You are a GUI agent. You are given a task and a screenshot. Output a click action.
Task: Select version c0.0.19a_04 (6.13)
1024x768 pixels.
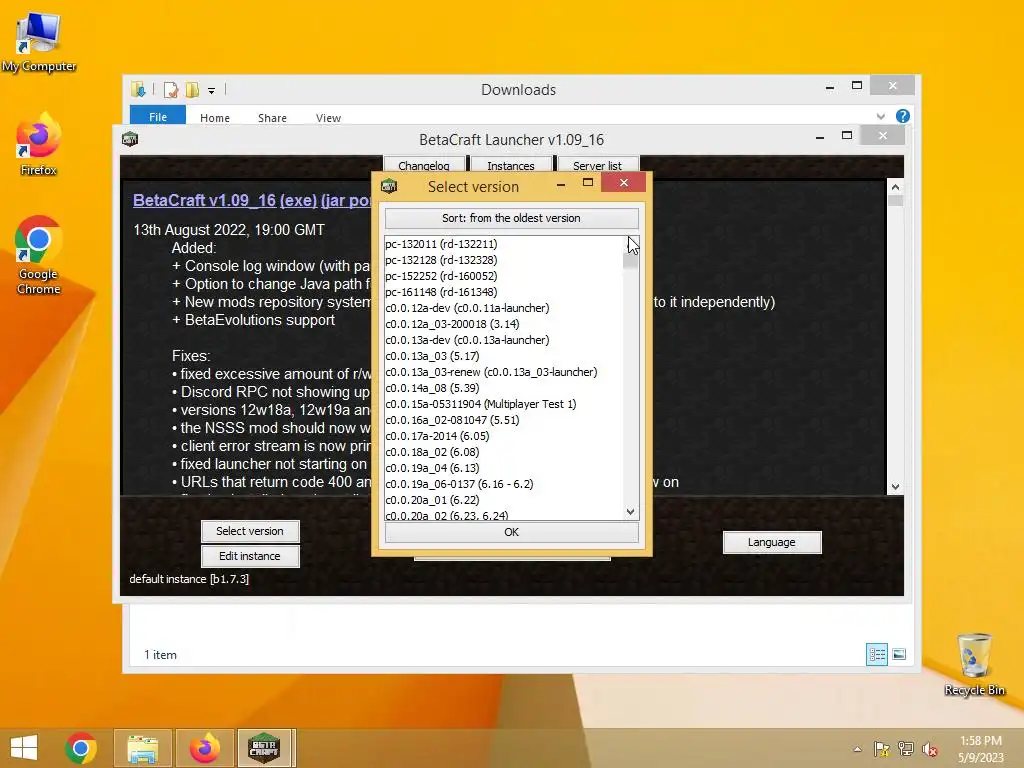504,468
